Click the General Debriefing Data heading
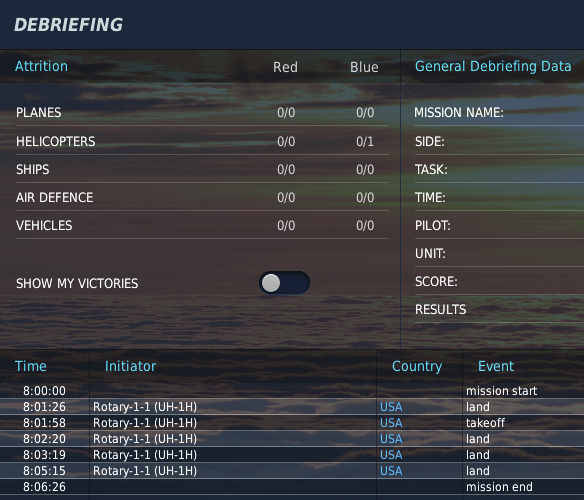584x500 pixels. (x=493, y=66)
